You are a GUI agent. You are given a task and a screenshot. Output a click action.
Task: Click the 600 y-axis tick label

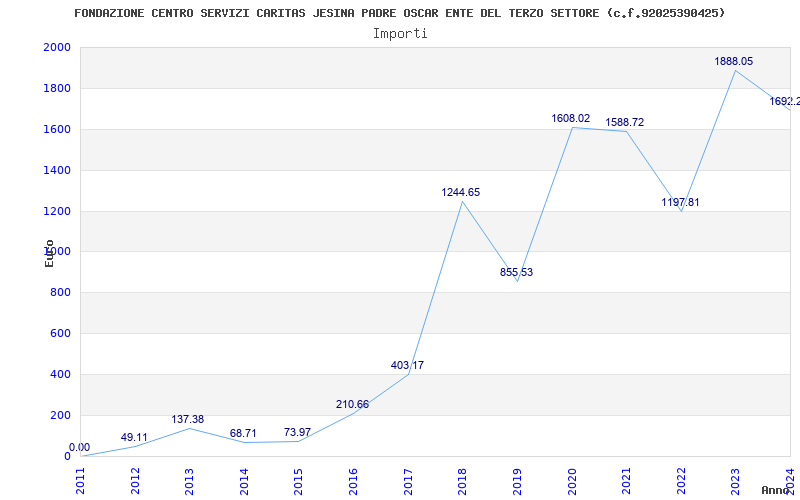60,333
